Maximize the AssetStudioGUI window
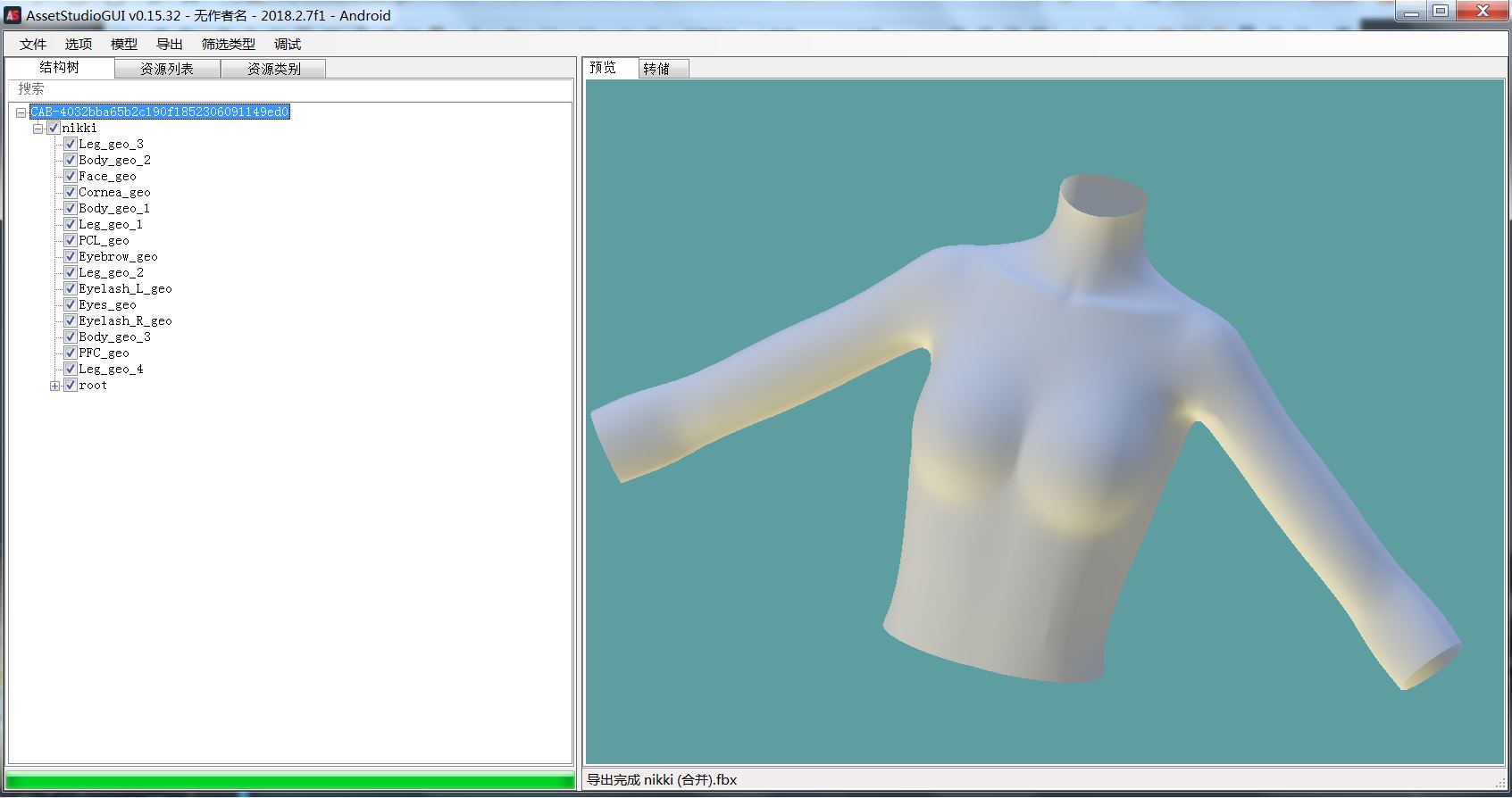 tap(1441, 12)
